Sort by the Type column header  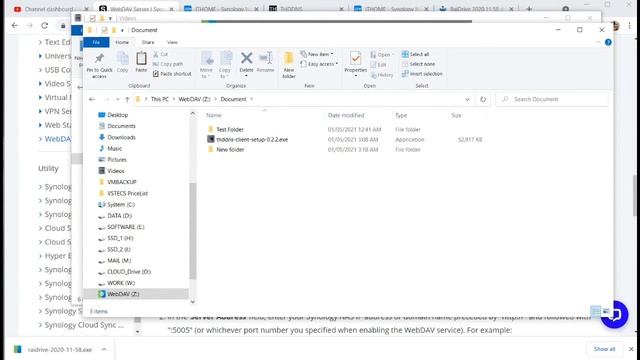401,116
